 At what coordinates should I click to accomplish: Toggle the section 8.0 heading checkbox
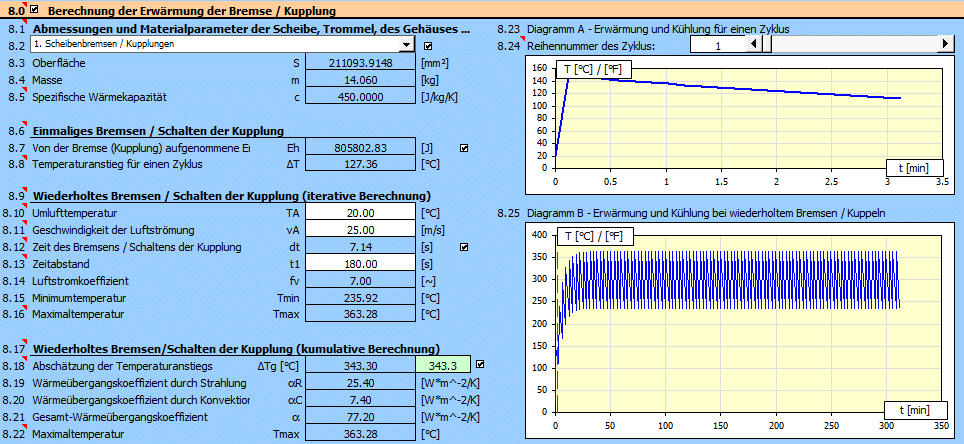click(34, 10)
